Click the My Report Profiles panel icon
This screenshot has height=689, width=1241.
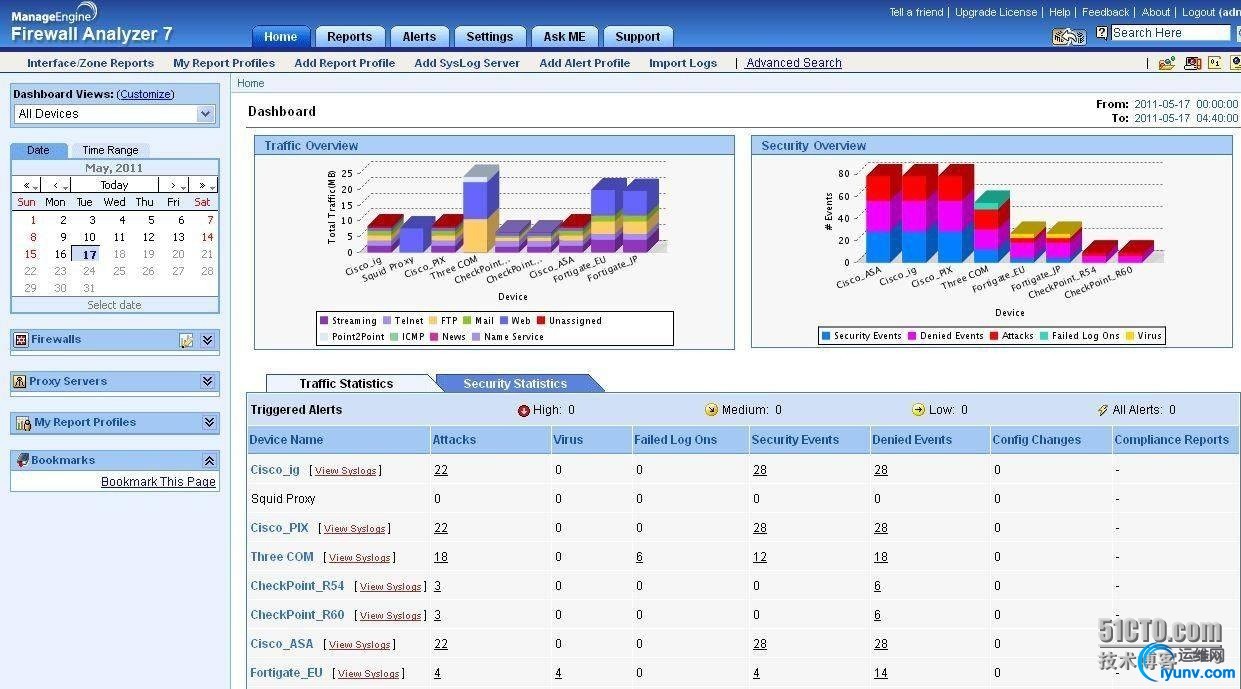click(23, 423)
